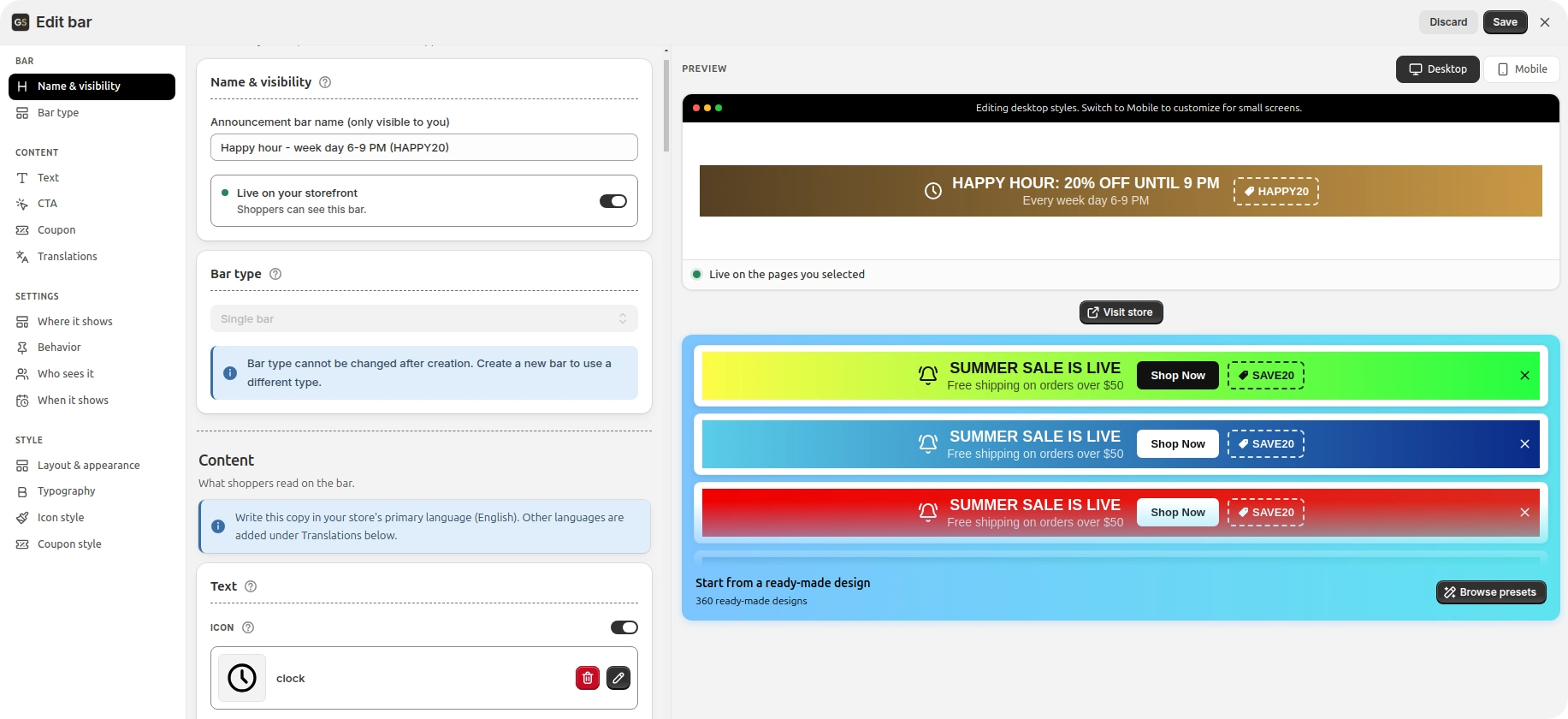Open help for Name & visibility
This screenshot has height=719, width=1568.
[325, 82]
